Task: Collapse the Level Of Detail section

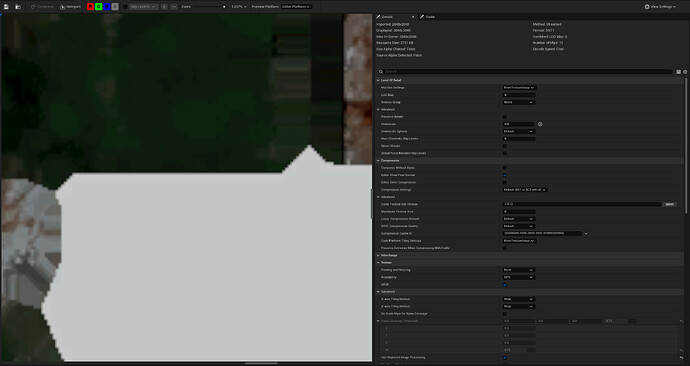Action: click(378, 80)
